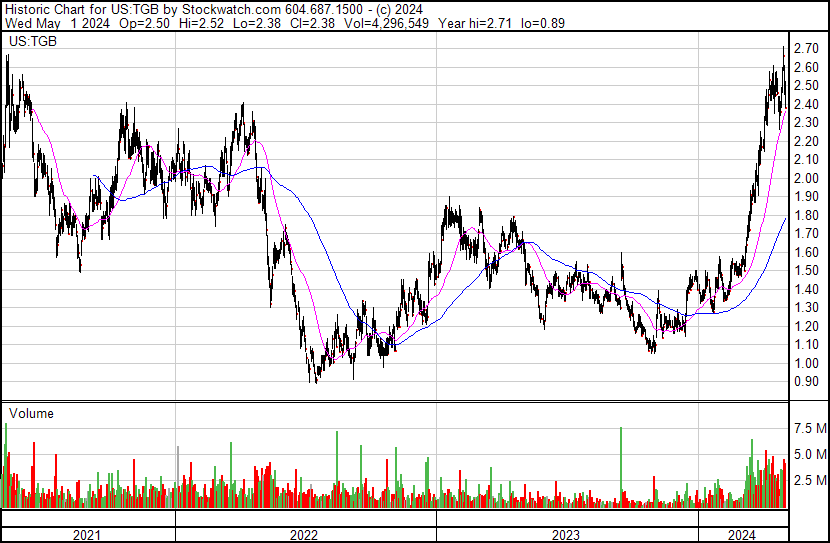Click the Vol=4,296,549 volume value

coord(386,23)
